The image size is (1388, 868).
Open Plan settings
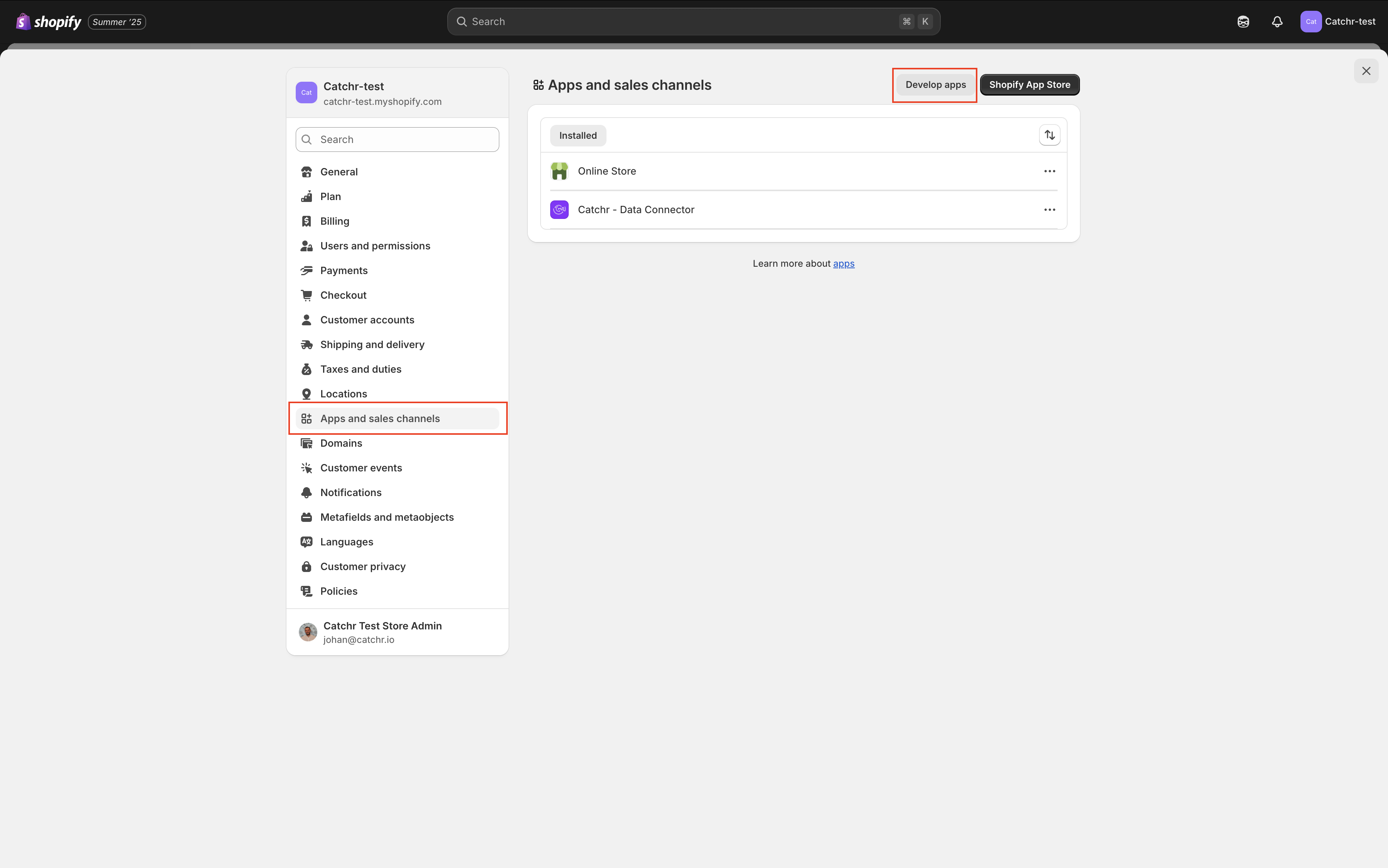[398, 196]
